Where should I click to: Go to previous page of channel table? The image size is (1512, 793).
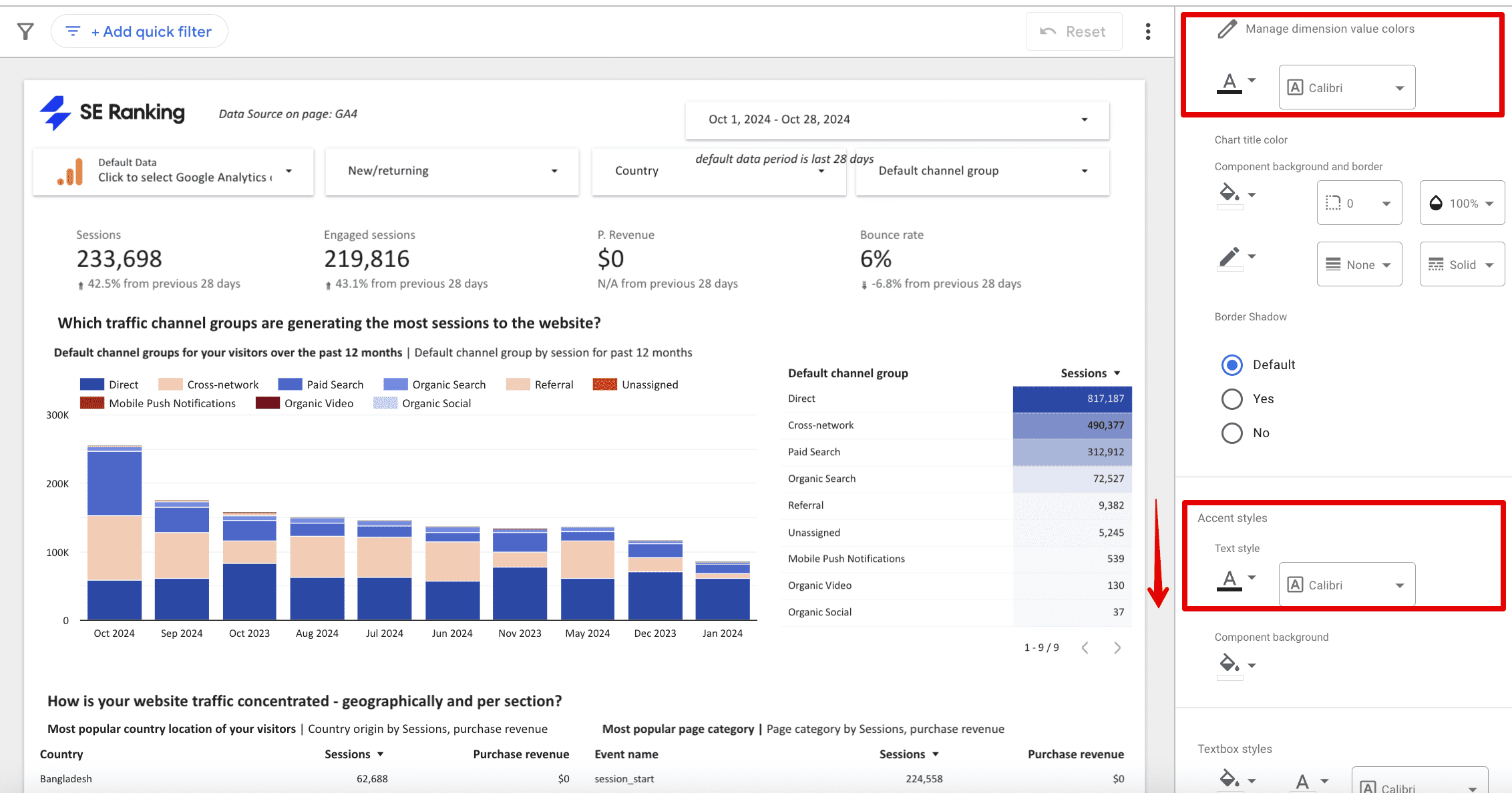(1085, 648)
